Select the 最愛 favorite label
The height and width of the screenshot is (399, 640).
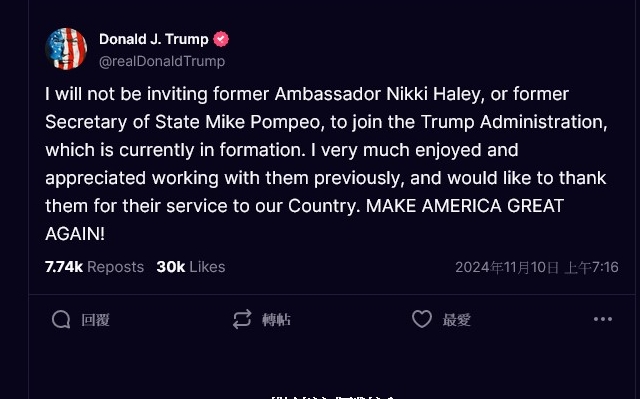click(x=457, y=319)
